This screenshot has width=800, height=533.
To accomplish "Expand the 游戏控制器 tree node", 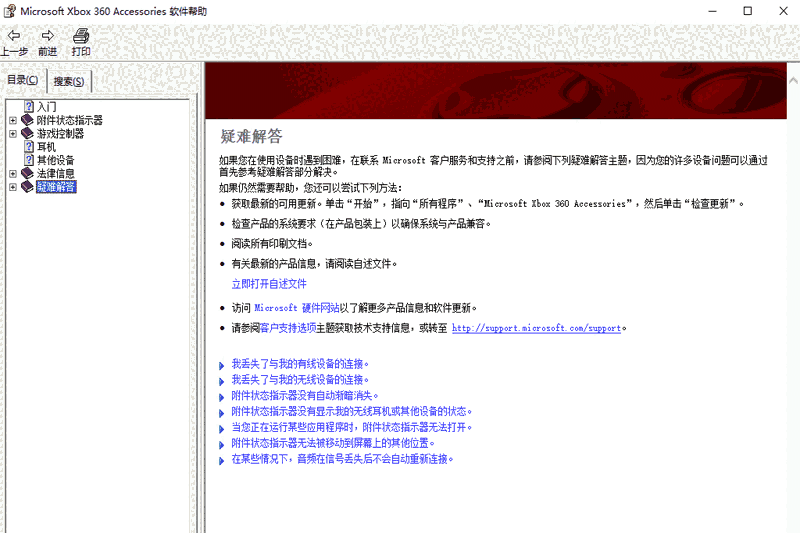I will coord(13,134).
